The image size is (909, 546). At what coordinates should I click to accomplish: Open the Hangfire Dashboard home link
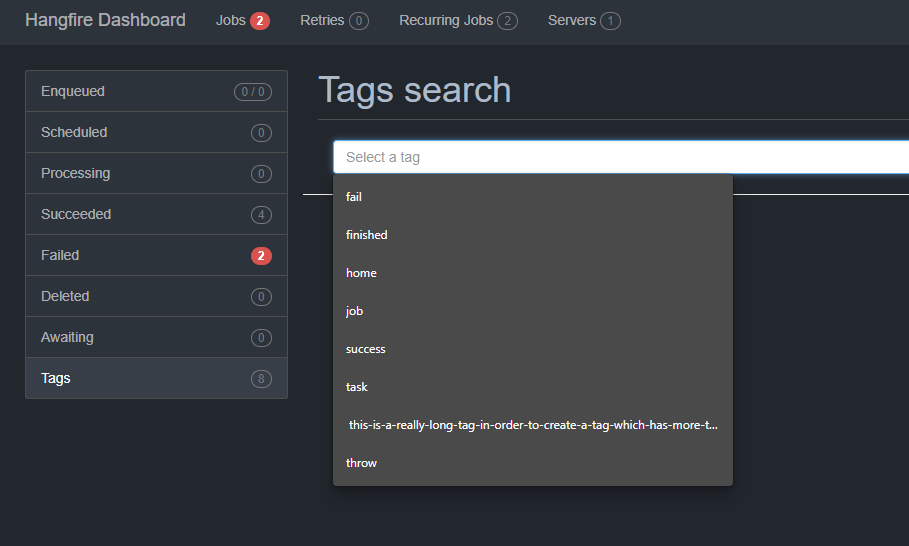pyautogui.click(x=105, y=20)
